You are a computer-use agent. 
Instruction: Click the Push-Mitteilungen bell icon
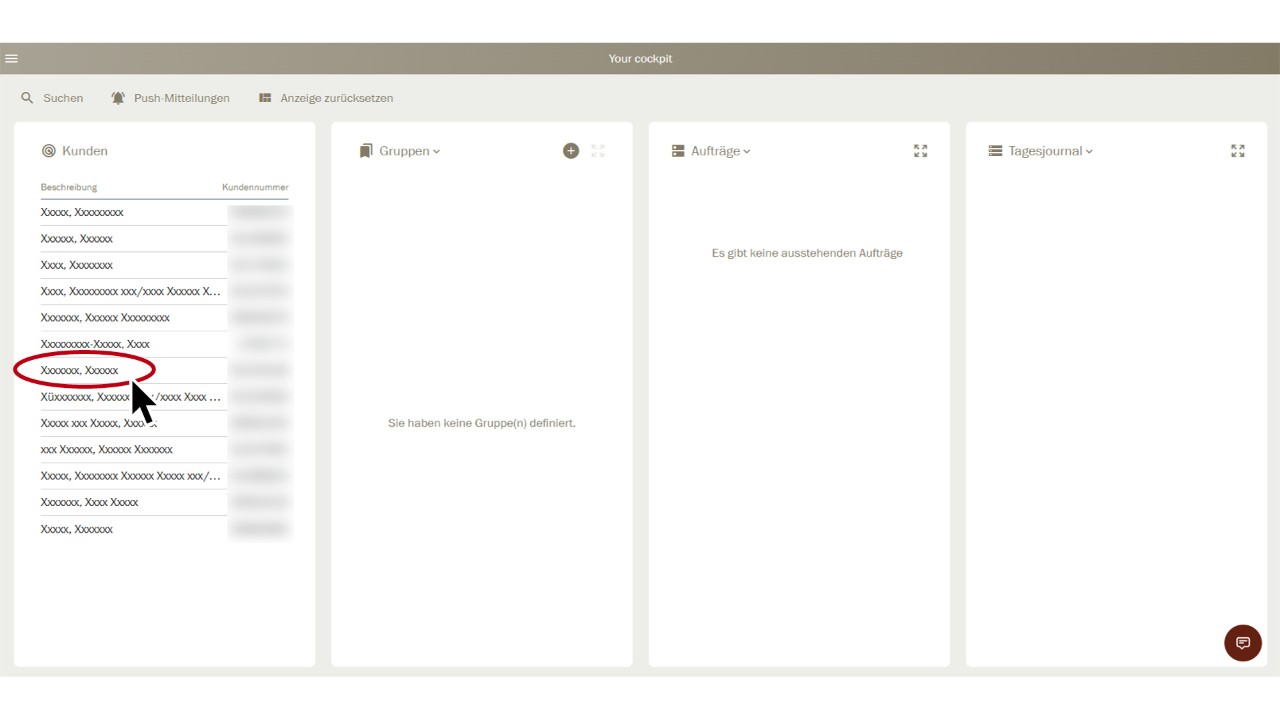(118, 98)
